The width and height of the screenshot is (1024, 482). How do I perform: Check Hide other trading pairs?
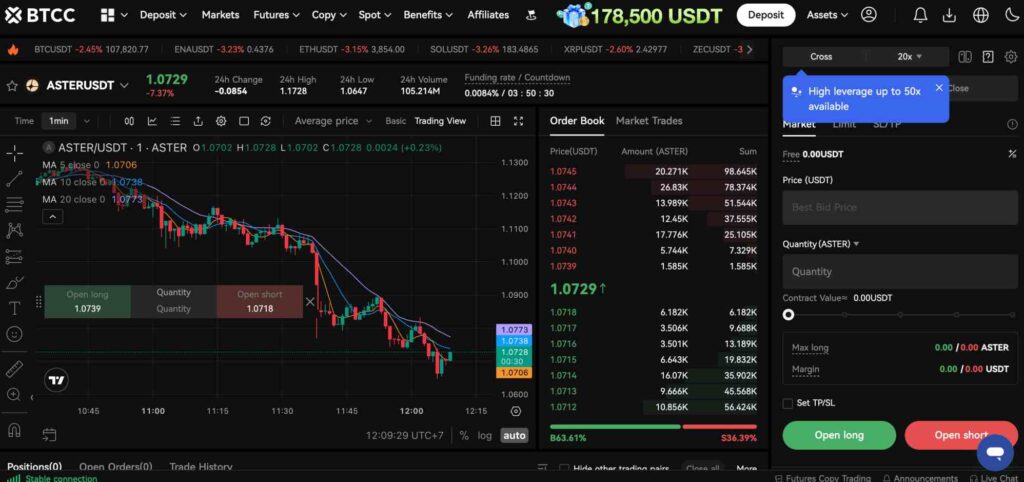[x=565, y=468]
